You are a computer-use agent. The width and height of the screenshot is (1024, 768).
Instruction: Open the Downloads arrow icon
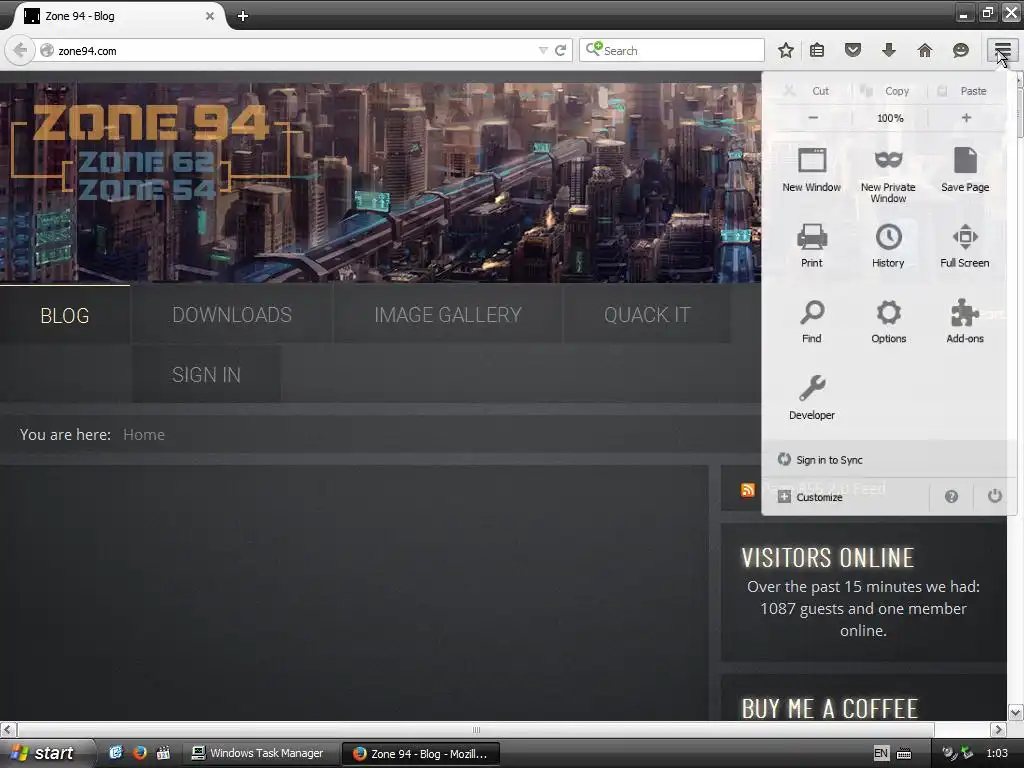(889, 50)
